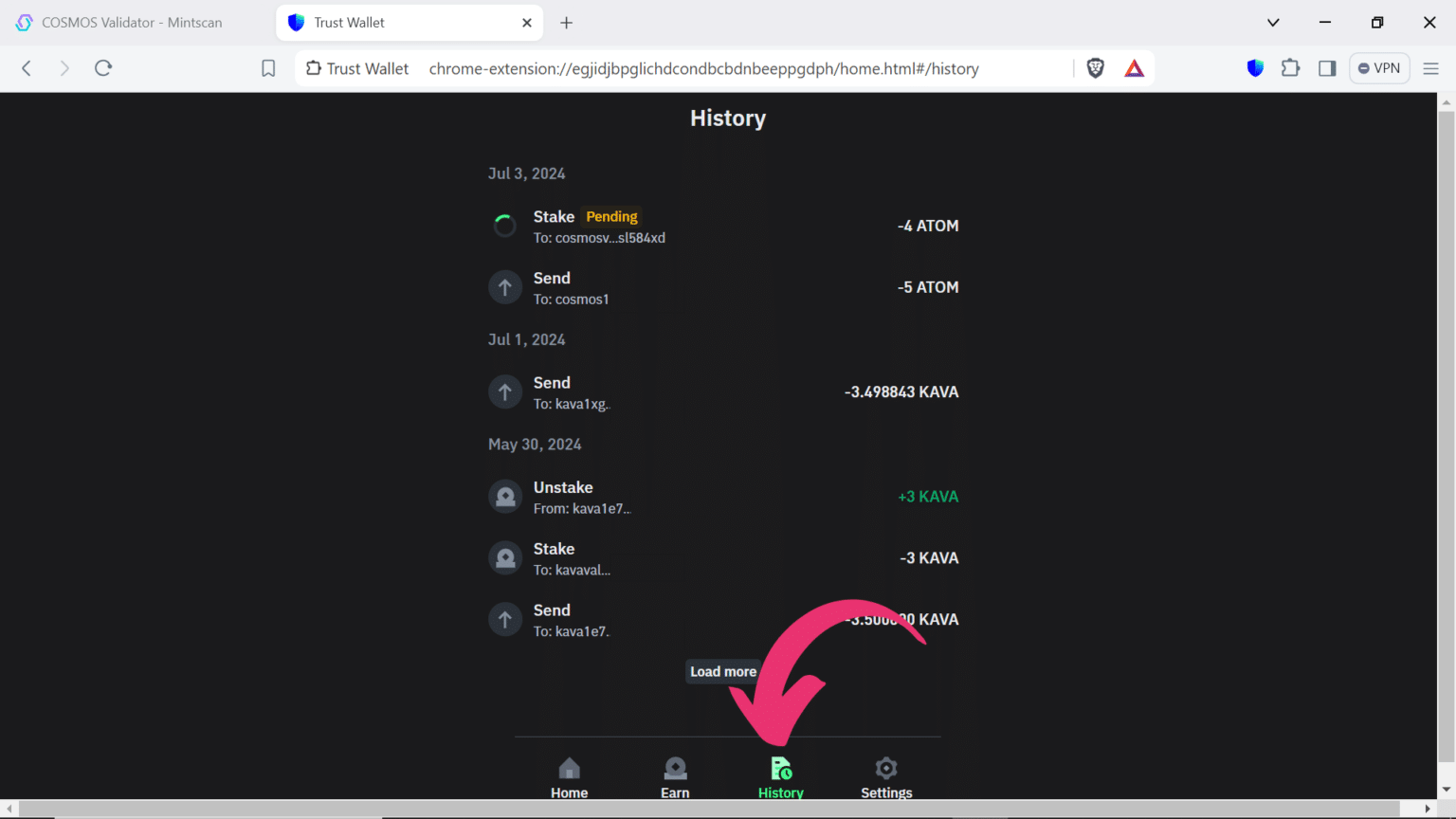Open the browser hamburger menu
This screenshot has height=819, width=1456.
pos(1431,68)
